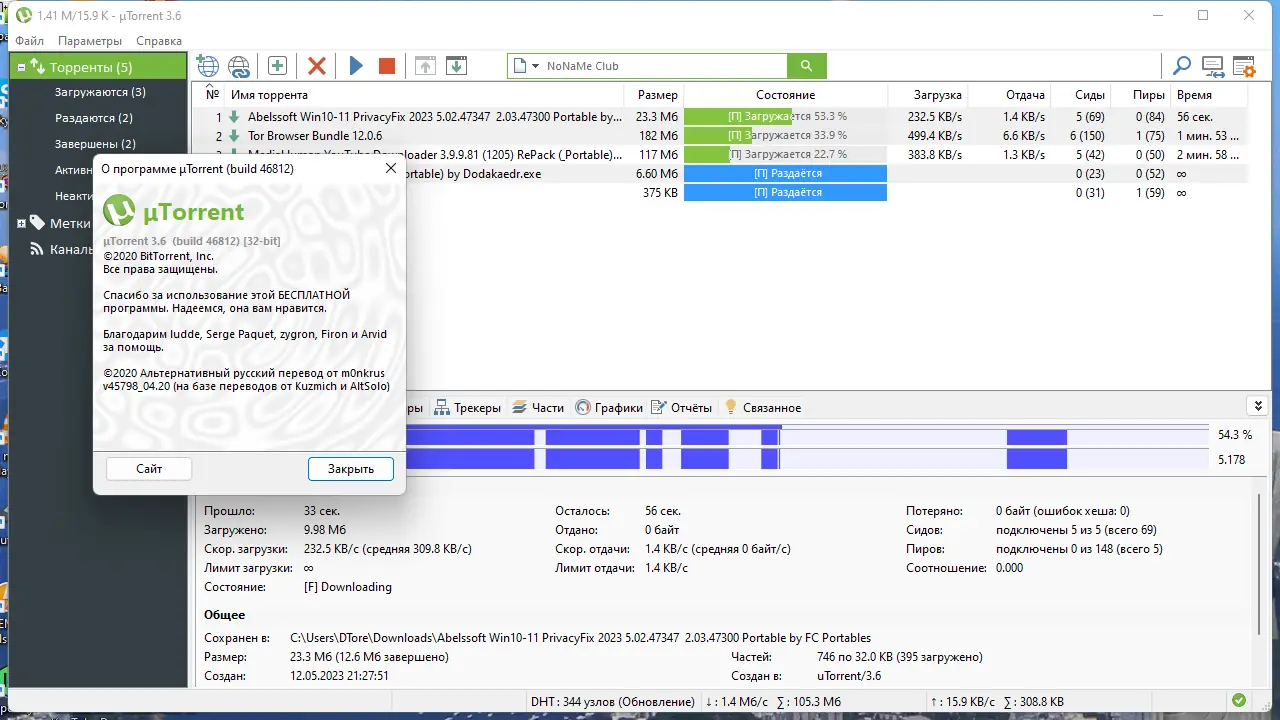
Task: Open remote access settings icon
Action: pos(1212,65)
